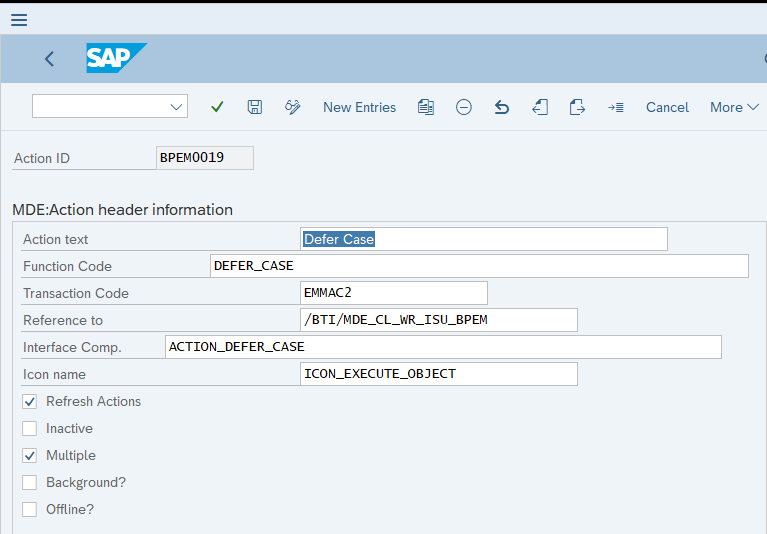Click the circled minus delete icon

coord(464,107)
